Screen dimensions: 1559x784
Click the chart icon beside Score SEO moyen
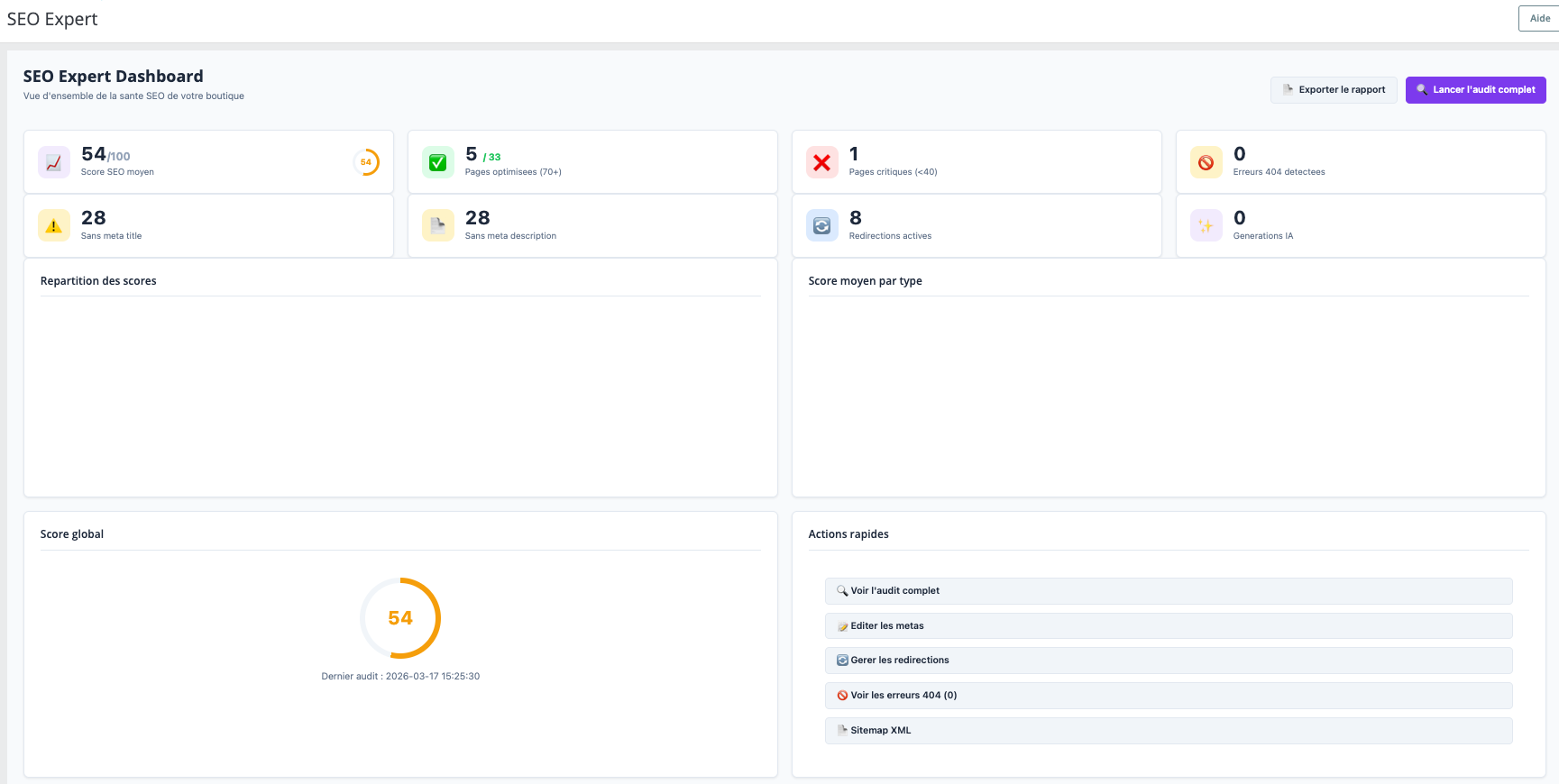pyautogui.click(x=54, y=162)
